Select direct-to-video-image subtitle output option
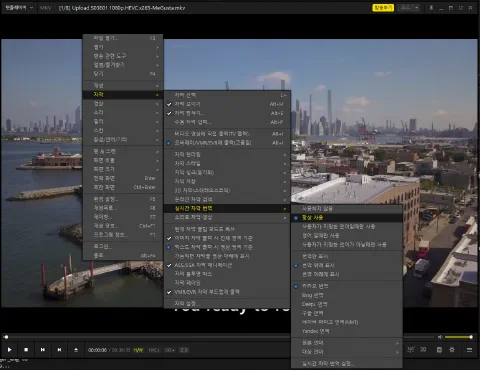This screenshot has width=480, height=370. click(227, 134)
